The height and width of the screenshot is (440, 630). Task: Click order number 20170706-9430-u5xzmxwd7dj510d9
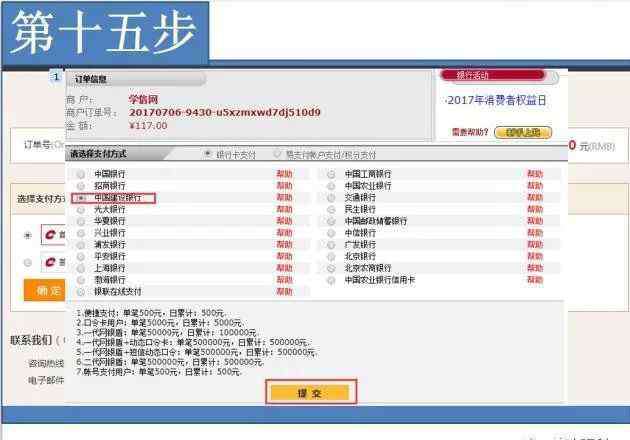[225, 112]
